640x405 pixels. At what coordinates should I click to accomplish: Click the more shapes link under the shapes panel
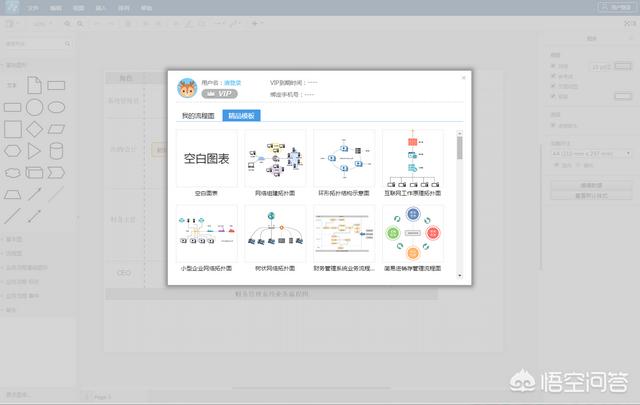[x=18, y=395]
